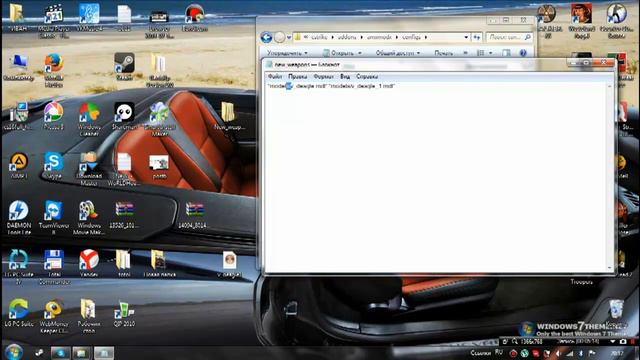Open Mozilla Firefox desktop shortcut
Screen dimensions: 640x360
pos(53,70)
